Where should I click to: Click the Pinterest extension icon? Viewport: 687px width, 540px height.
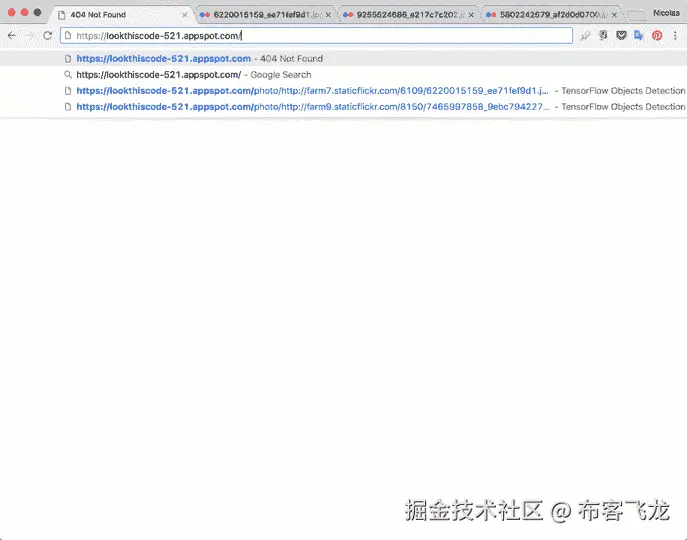657,36
